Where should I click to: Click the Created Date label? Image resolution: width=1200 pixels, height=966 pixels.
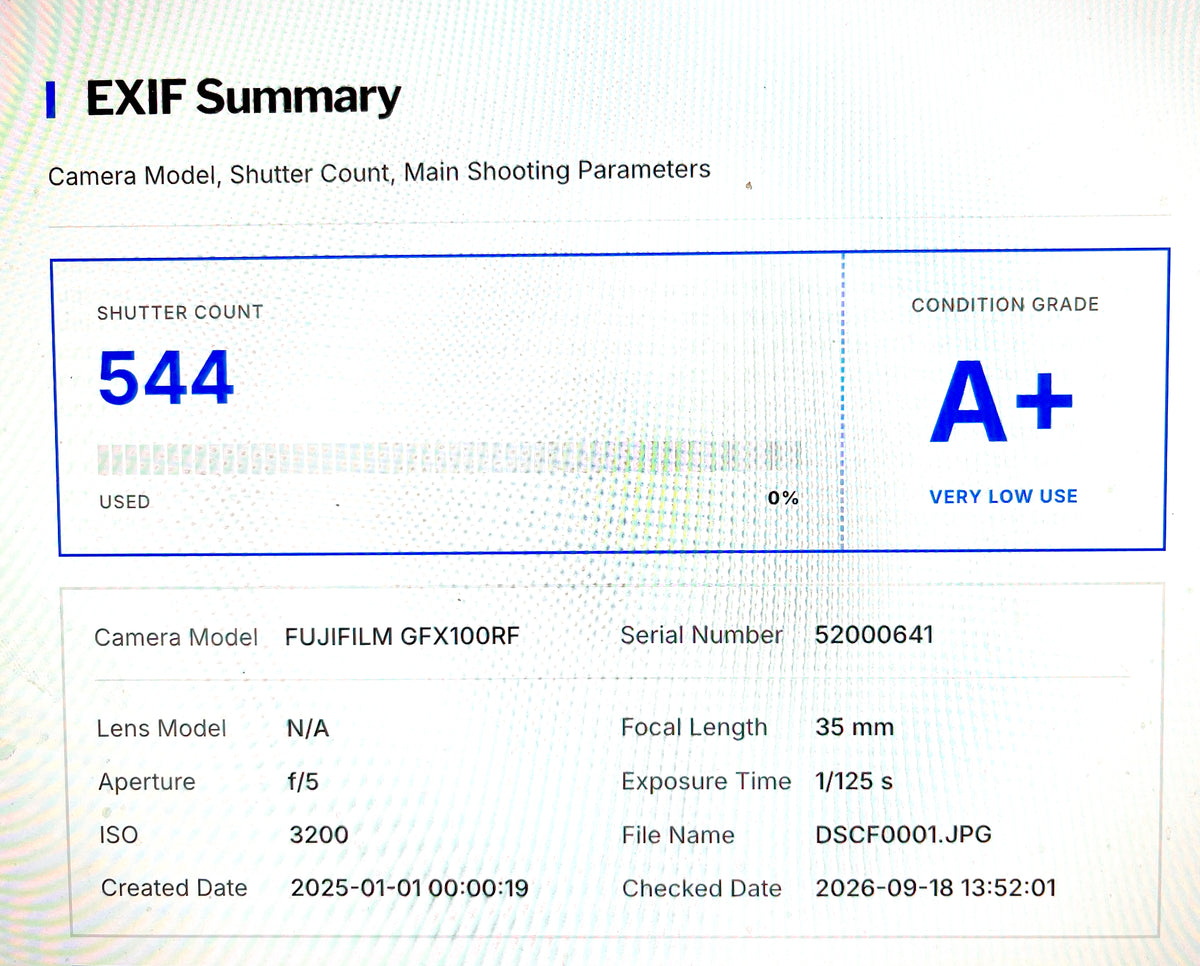pyautogui.click(x=175, y=887)
